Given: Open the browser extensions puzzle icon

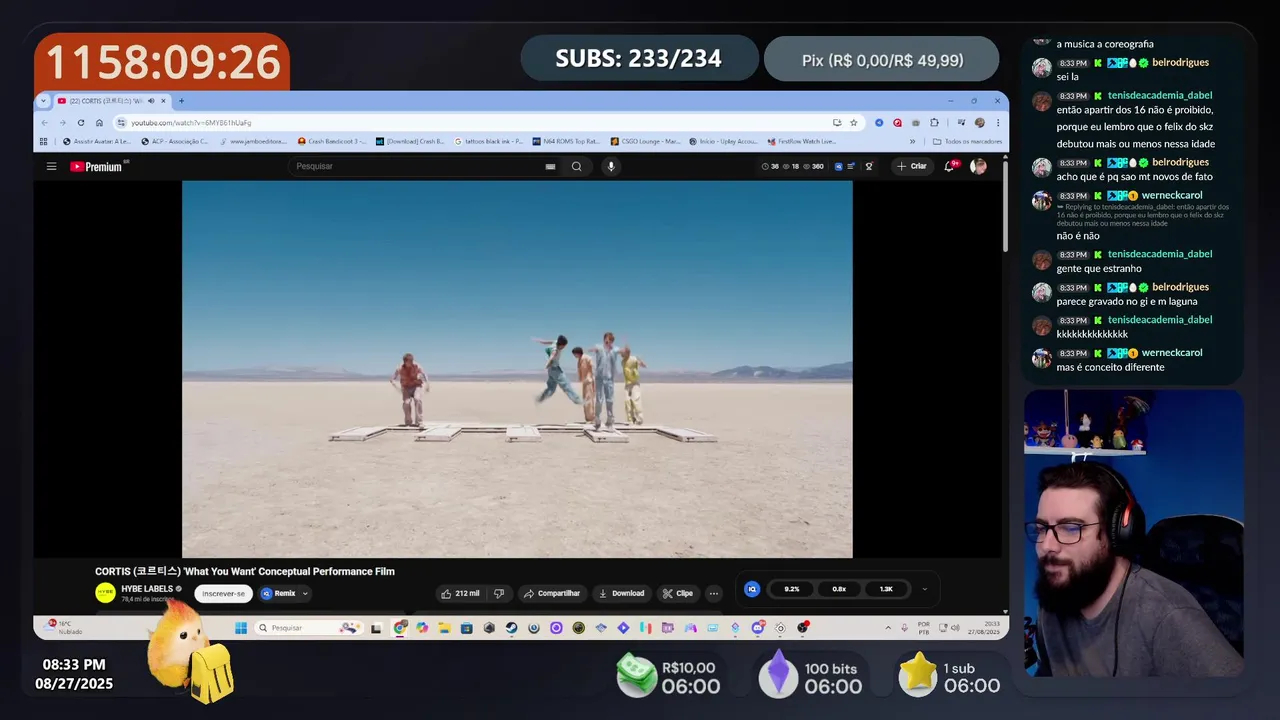Looking at the screenshot, I should point(933,122).
